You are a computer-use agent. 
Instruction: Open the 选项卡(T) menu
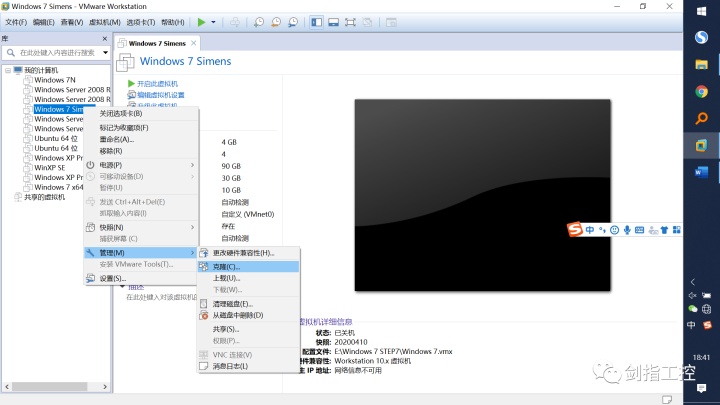tap(141, 22)
